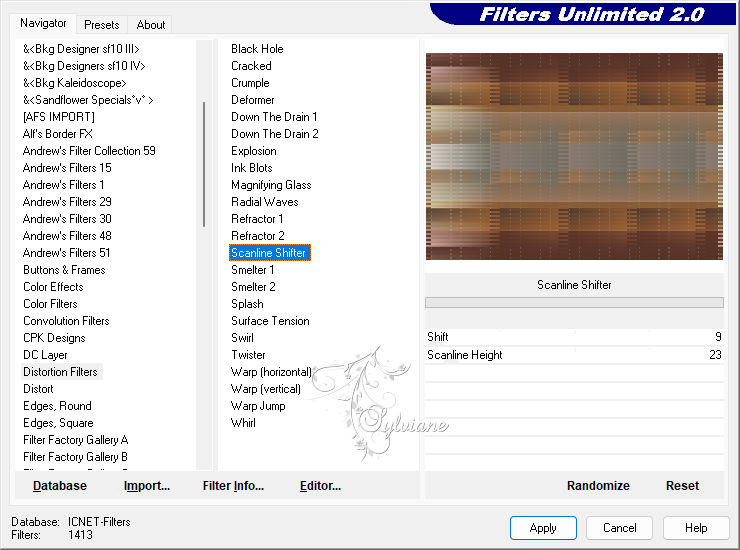740x550 pixels.
Task: Switch to the Navigator tab
Action: pyautogui.click(x=43, y=23)
